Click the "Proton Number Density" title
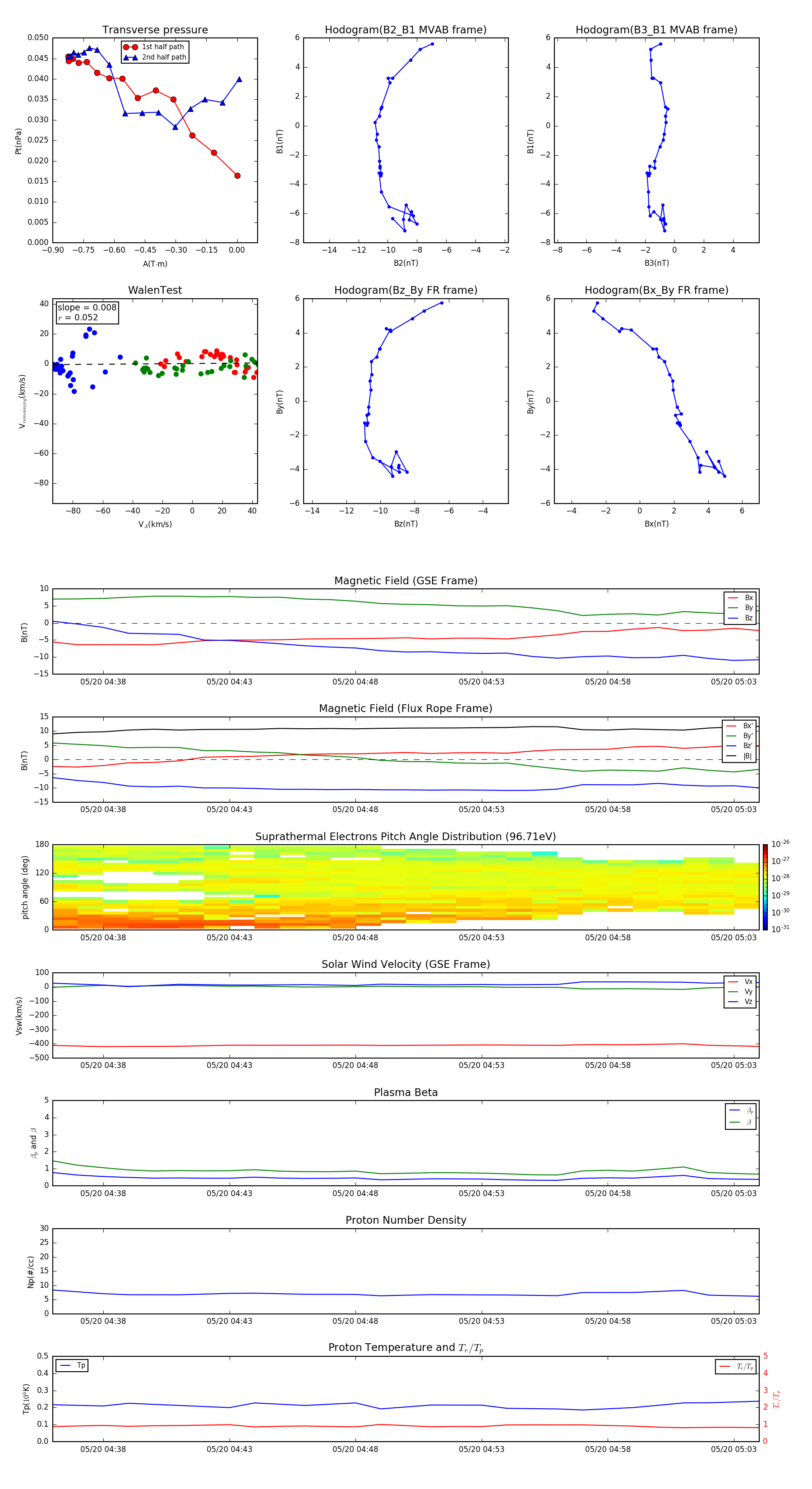 (x=406, y=1220)
